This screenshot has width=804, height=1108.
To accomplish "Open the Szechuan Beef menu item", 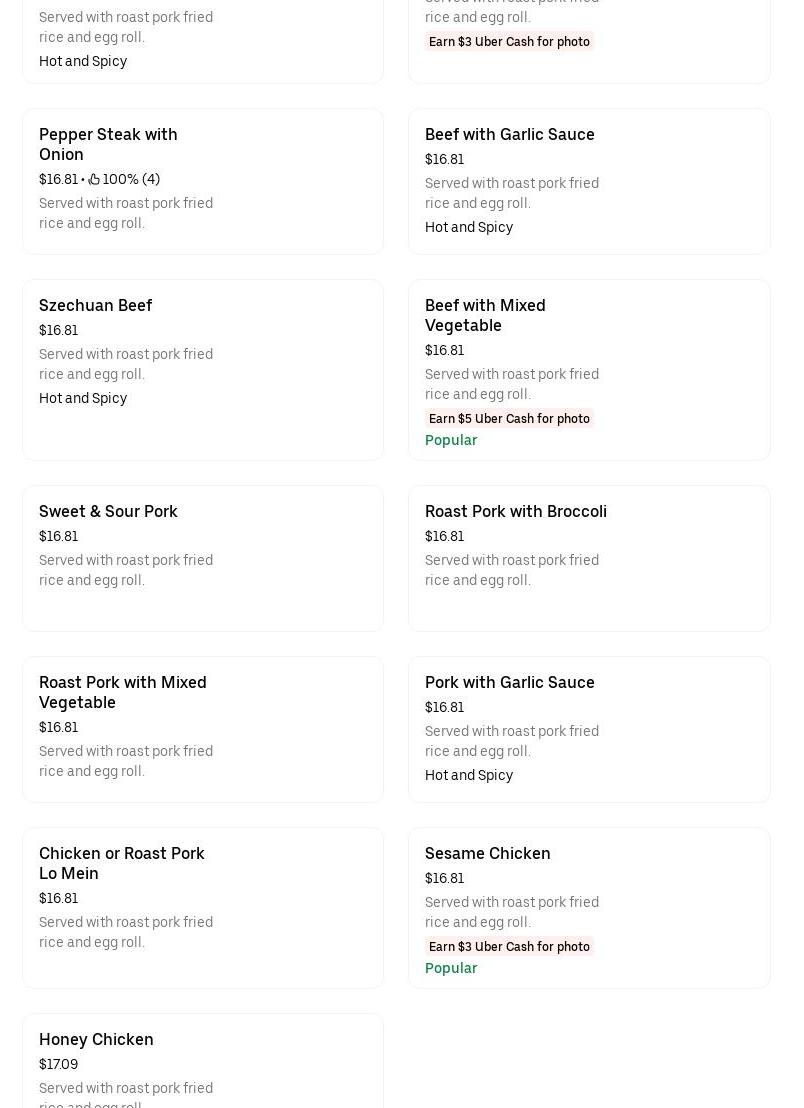I will click(96, 306).
